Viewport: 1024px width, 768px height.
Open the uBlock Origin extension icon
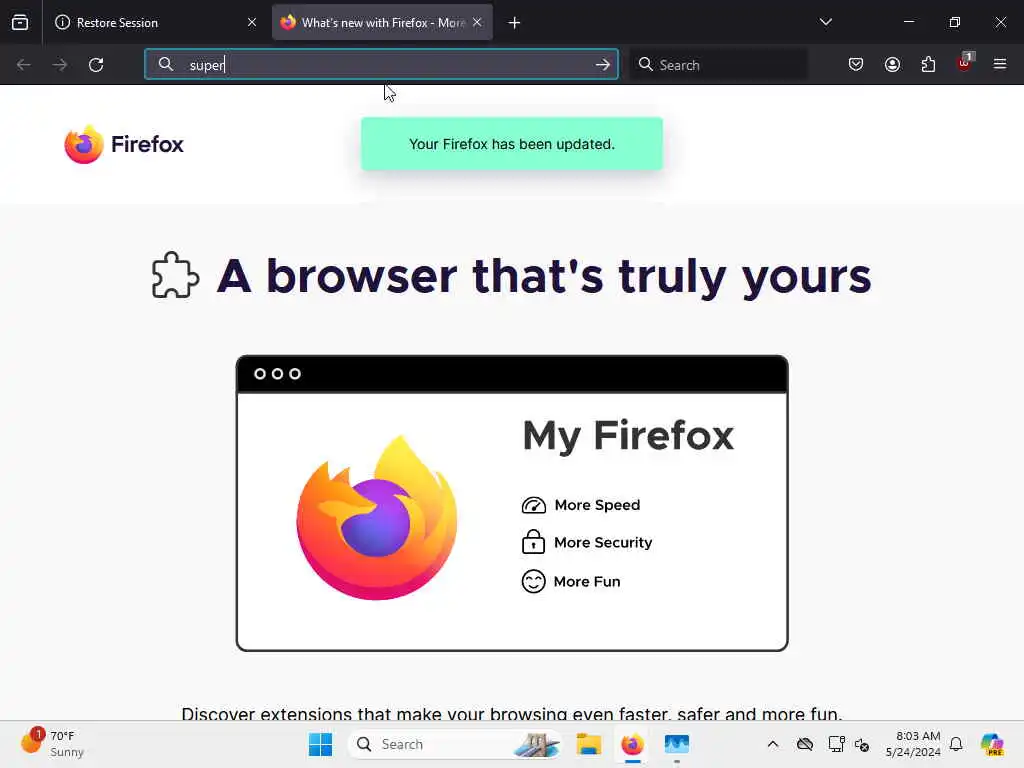tap(965, 63)
